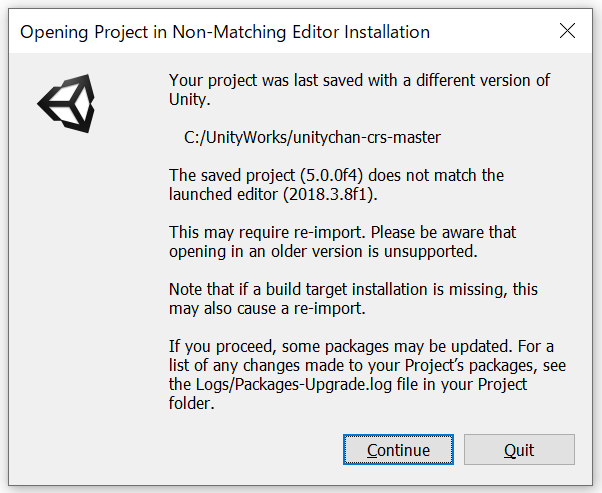The width and height of the screenshot is (602, 493).
Task: Click the Continue button
Action: pyautogui.click(x=398, y=450)
